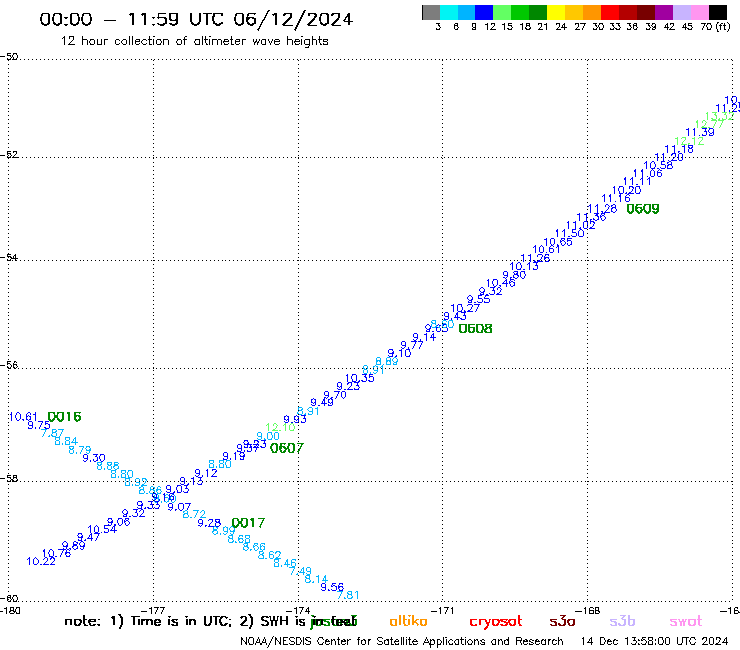Click the wave height value 9.75
This screenshot has width=740, height=650.
(39, 425)
